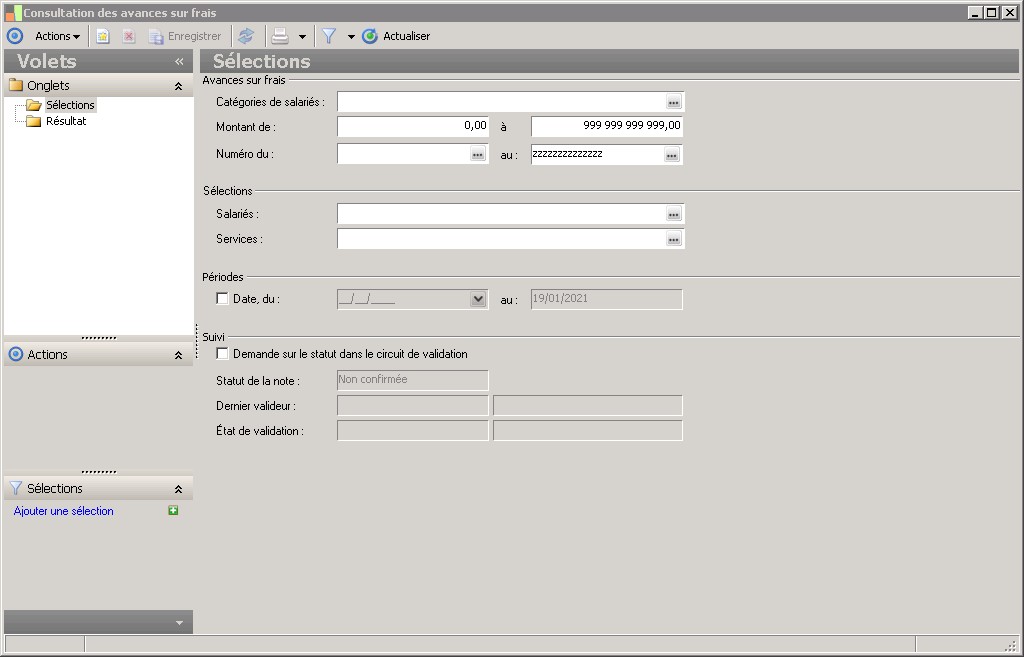Click the print icon in toolbar
Image resolution: width=1024 pixels, height=657 pixels.
281,36
